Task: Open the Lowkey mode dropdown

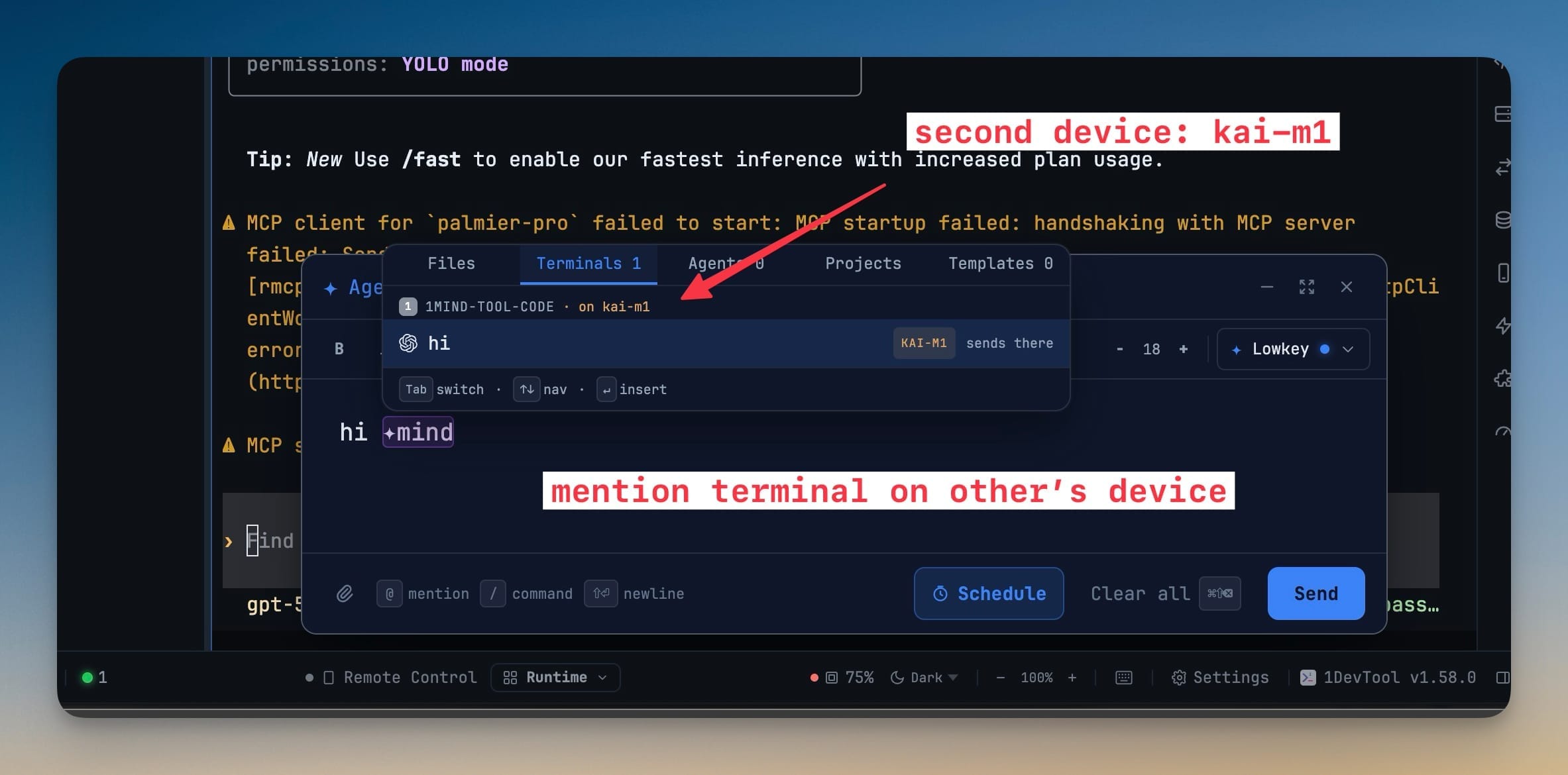Action: tap(1294, 349)
